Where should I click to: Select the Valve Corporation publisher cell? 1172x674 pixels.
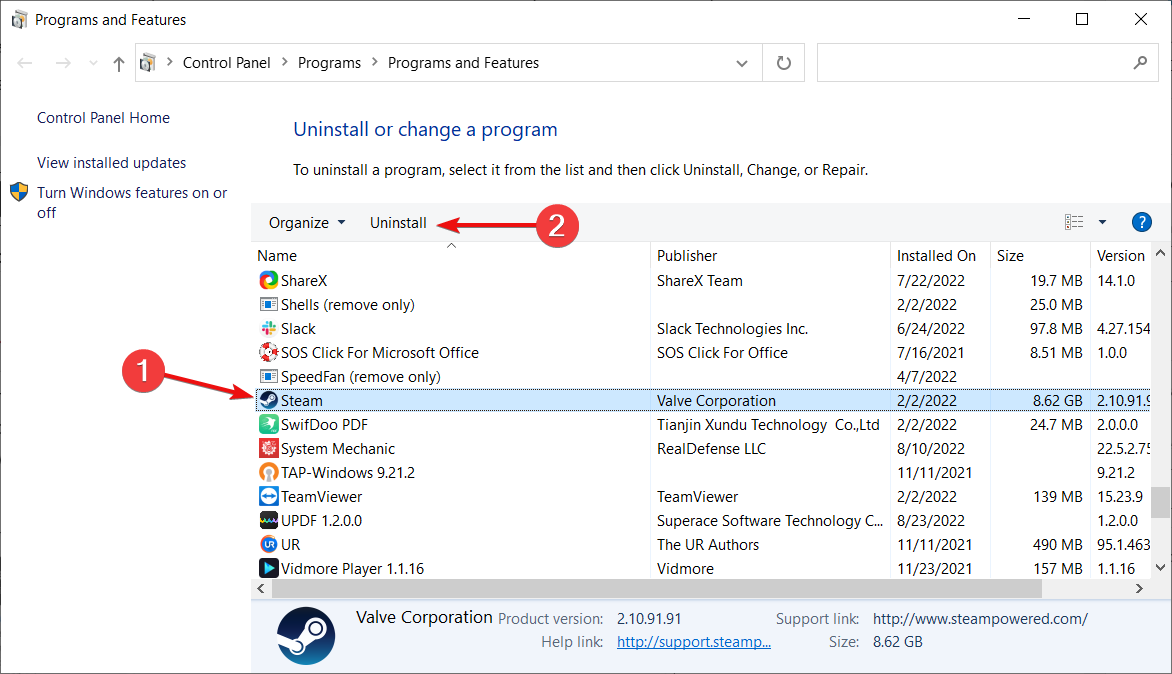(x=716, y=401)
